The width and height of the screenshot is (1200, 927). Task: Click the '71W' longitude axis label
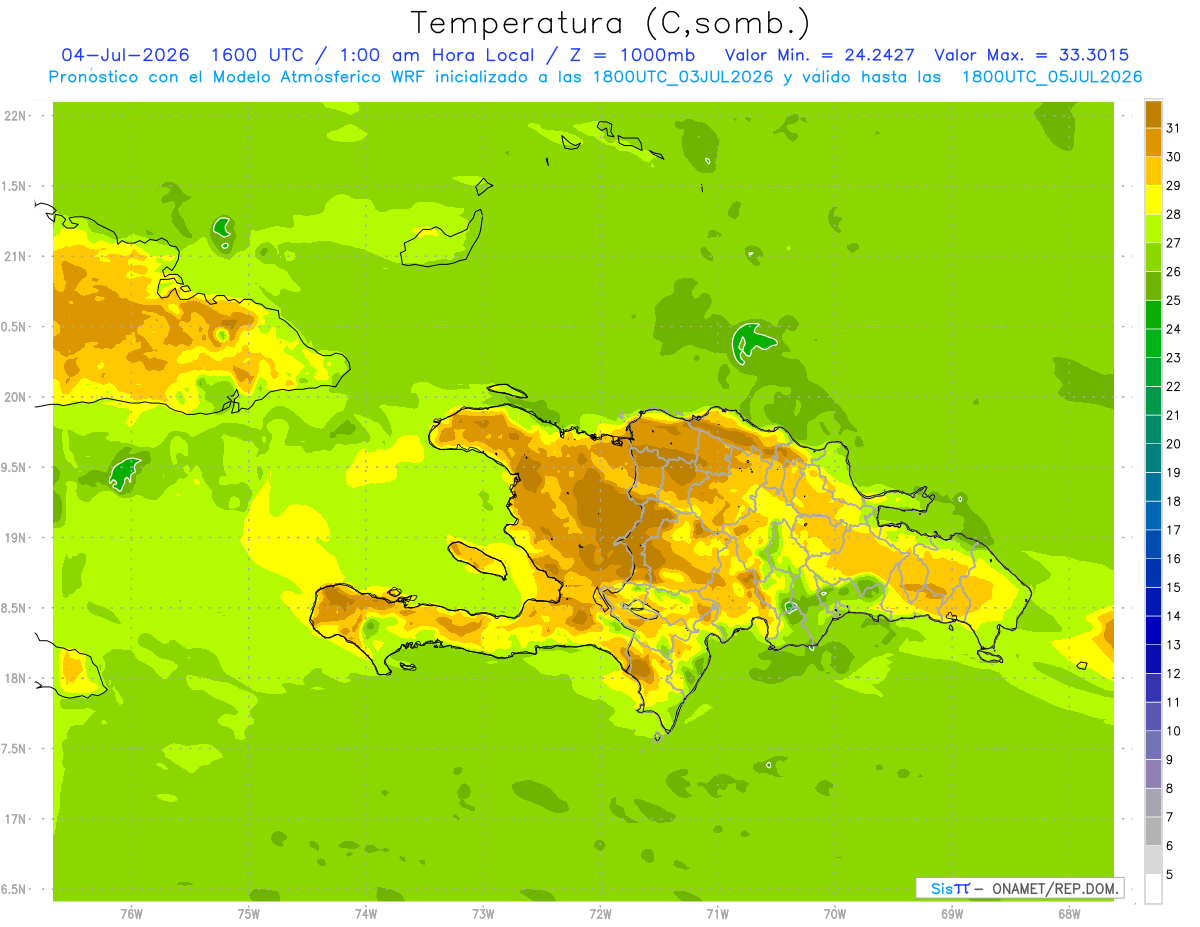(717, 914)
